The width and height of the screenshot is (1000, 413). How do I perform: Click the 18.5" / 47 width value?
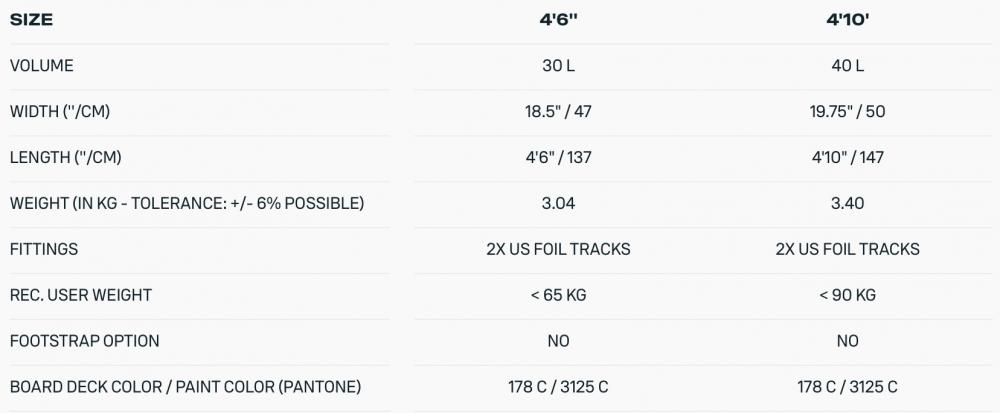coord(558,112)
